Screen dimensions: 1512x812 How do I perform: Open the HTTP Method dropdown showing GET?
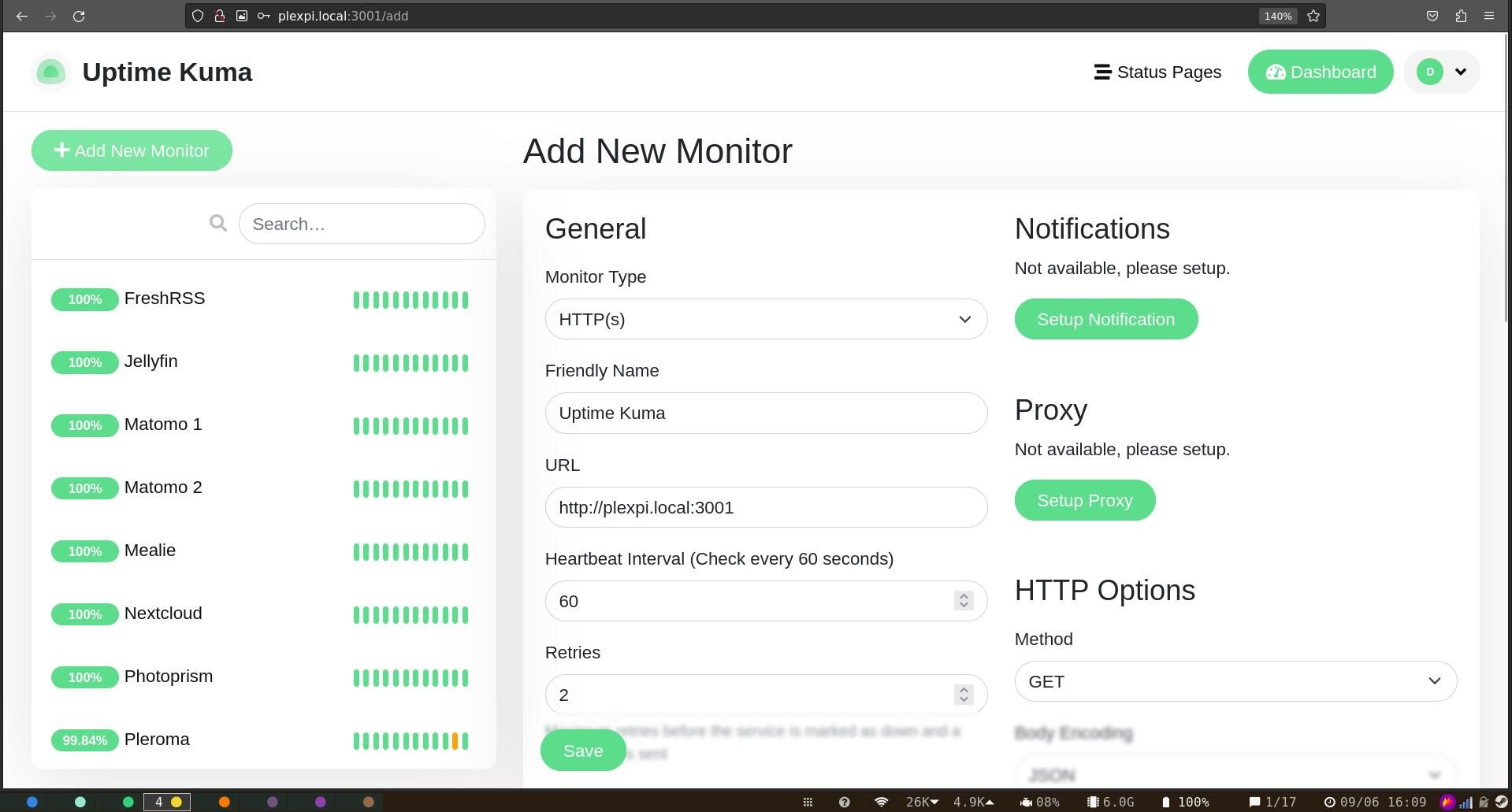click(1235, 681)
